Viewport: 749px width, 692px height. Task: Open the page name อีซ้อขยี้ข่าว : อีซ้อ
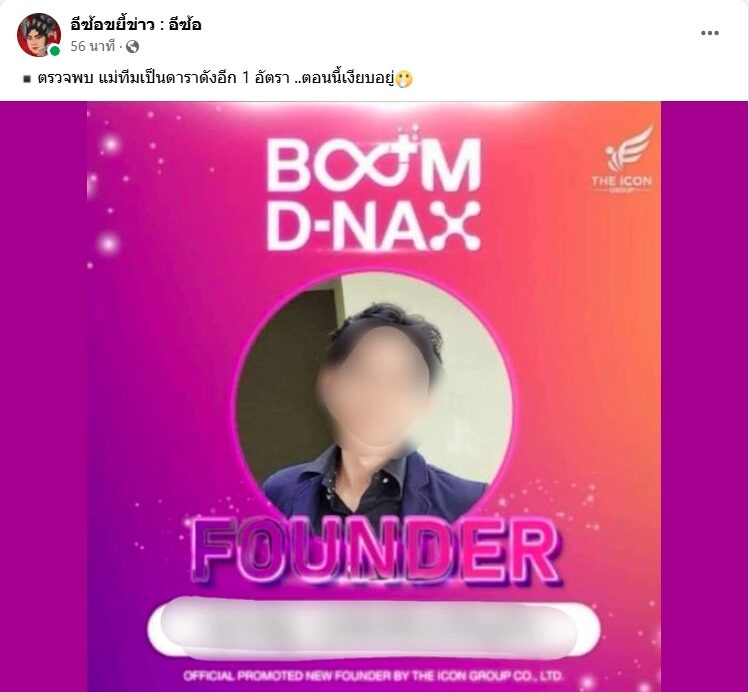point(136,24)
